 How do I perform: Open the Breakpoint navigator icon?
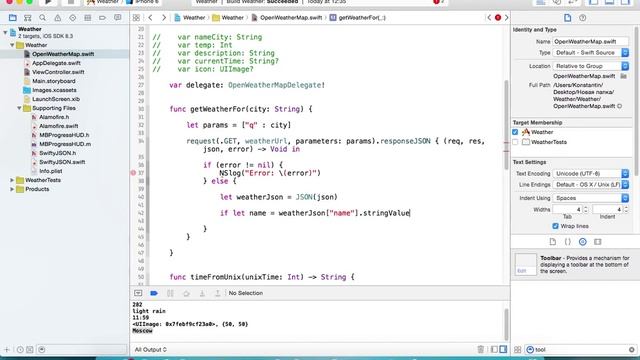coord(102,18)
